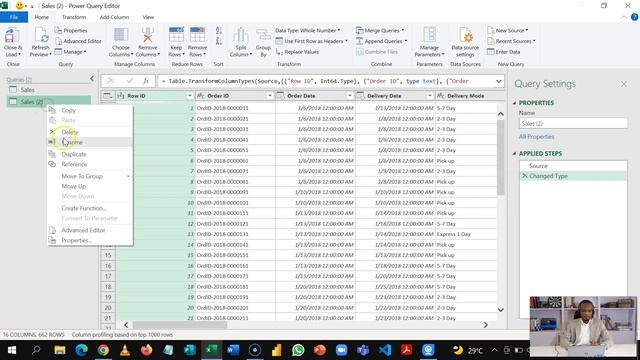The image size is (640, 360).
Task: Click the table corner menu icon
Action: [x=108, y=96]
